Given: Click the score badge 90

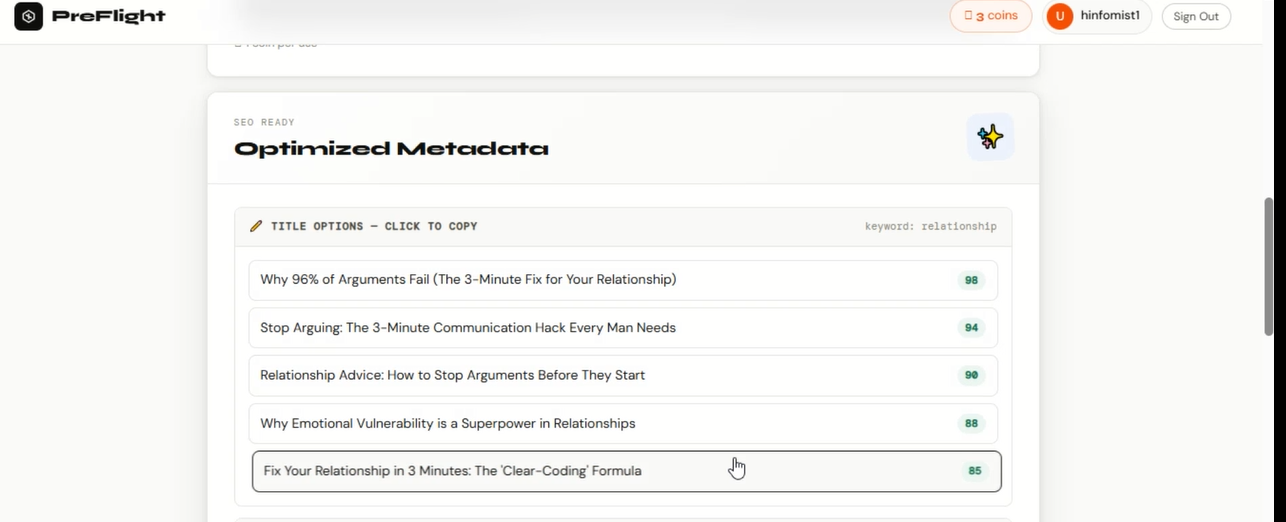Looking at the screenshot, I should pos(971,376).
